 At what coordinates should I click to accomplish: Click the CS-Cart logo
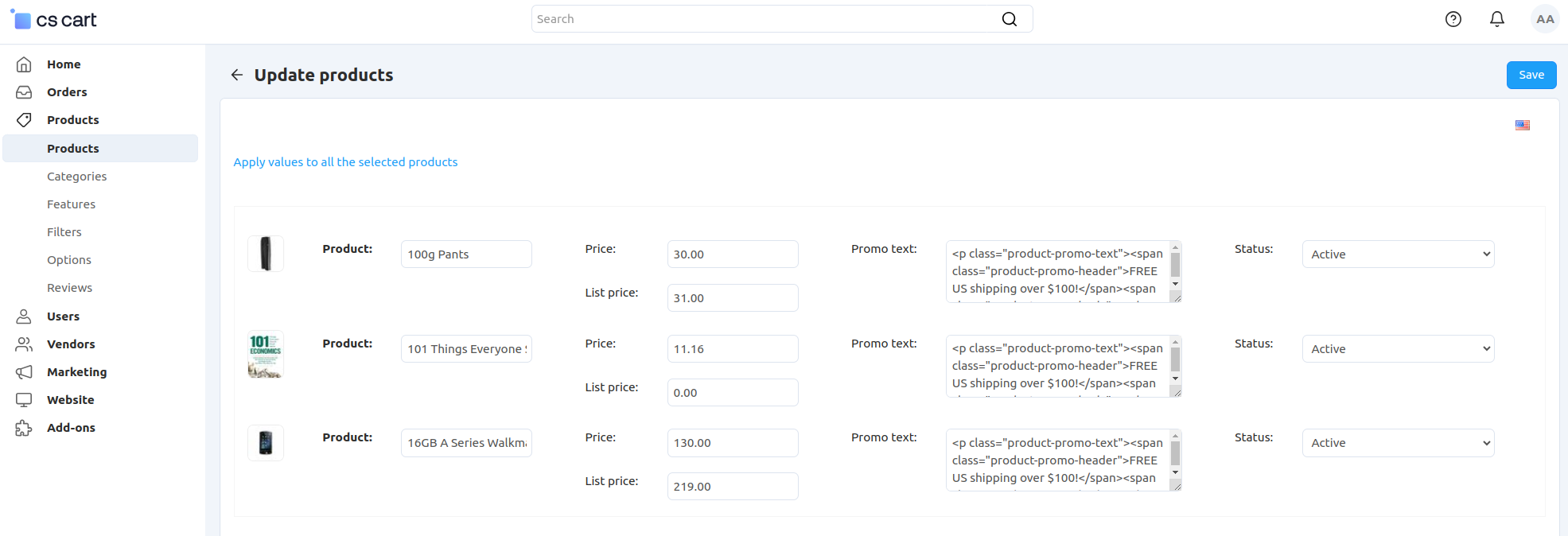point(53,20)
